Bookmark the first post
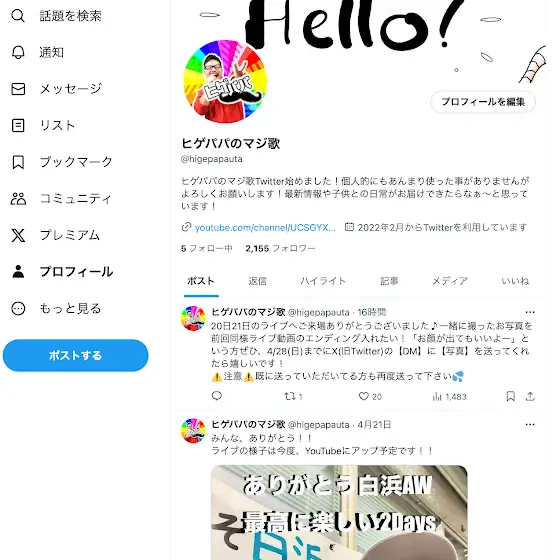Image resolution: width=560 pixels, height=560 pixels. pos(511,396)
